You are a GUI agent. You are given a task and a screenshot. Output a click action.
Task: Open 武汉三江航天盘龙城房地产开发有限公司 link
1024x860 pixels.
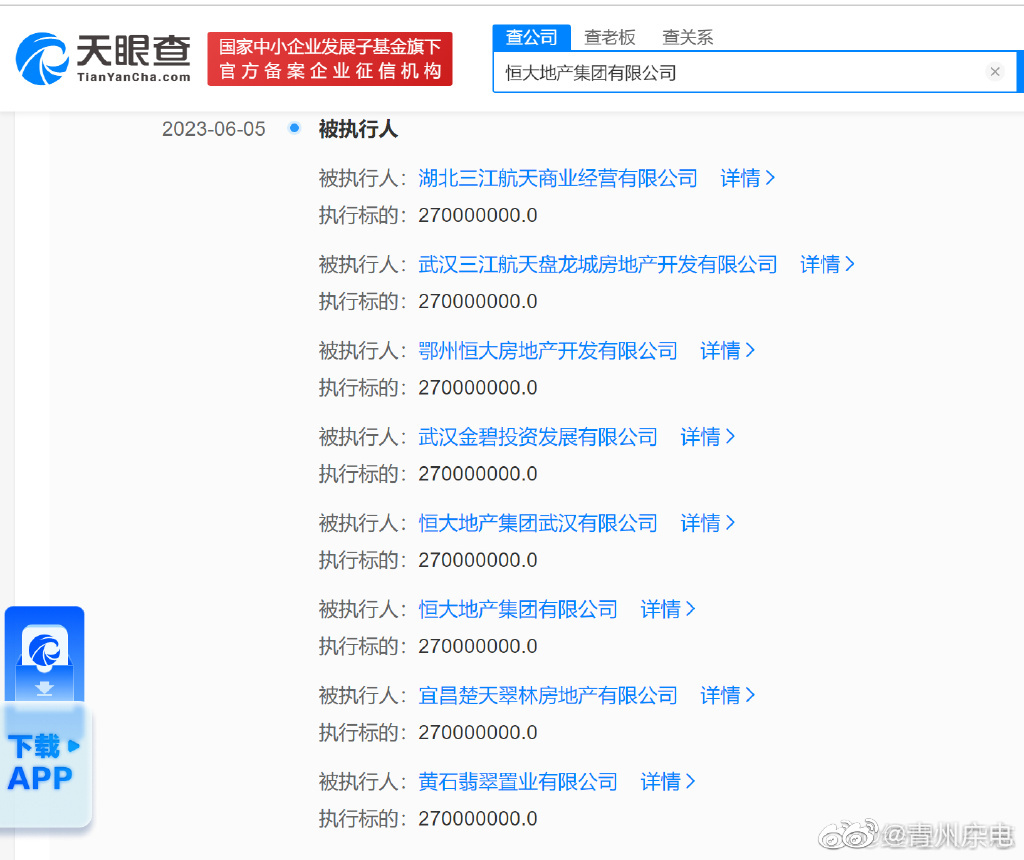[x=598, y=264]
